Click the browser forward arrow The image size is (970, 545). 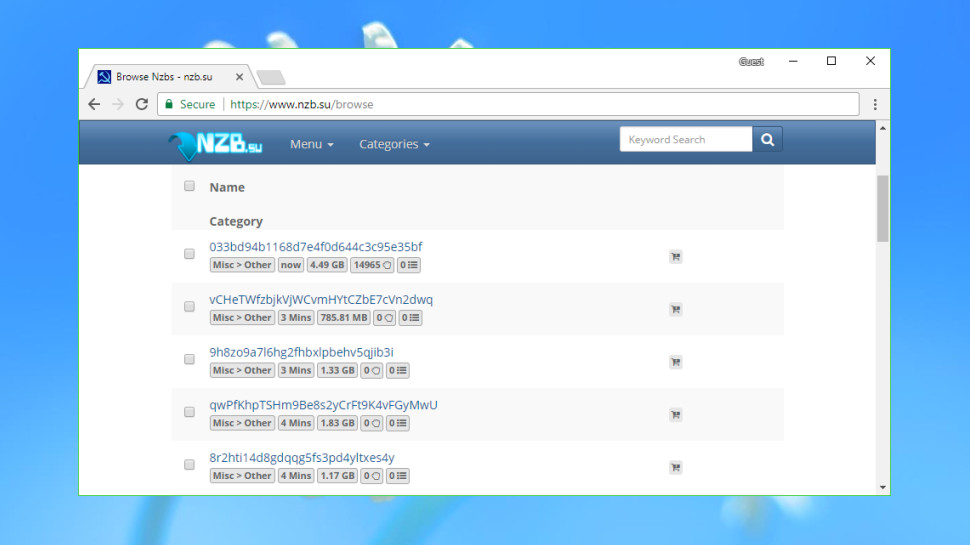118,104
